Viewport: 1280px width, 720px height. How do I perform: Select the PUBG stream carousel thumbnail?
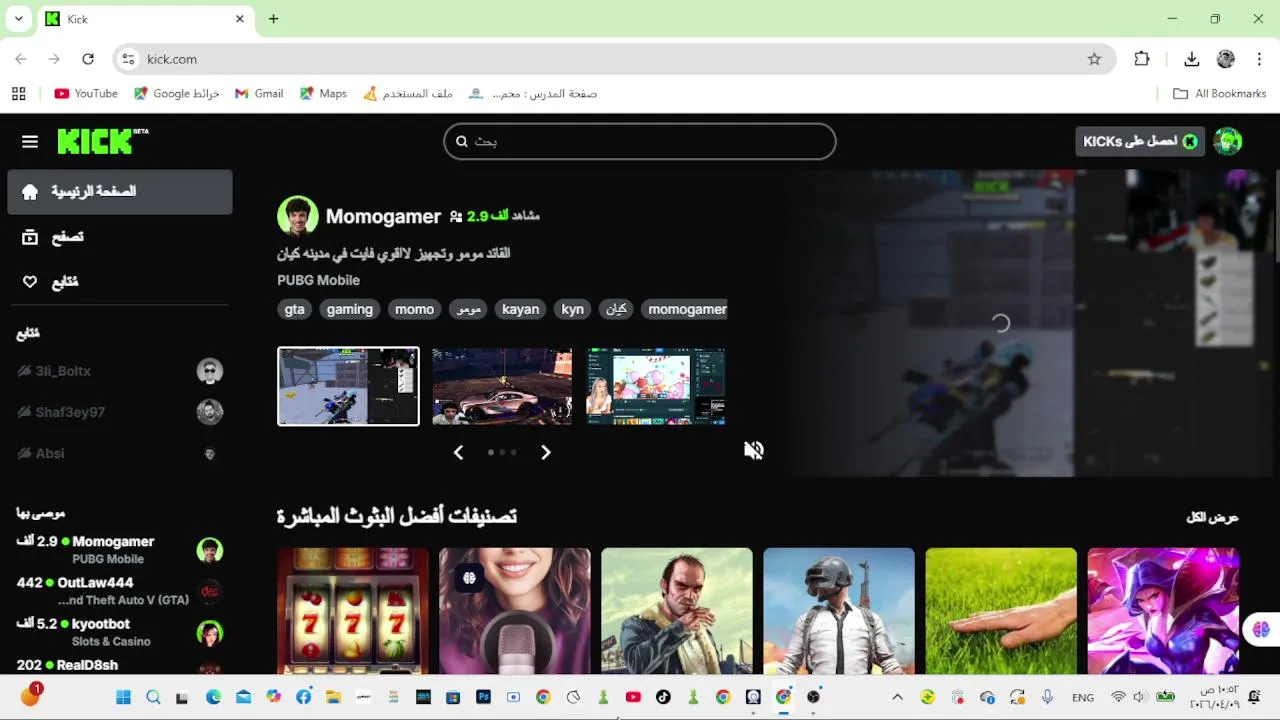click(348, 386)
